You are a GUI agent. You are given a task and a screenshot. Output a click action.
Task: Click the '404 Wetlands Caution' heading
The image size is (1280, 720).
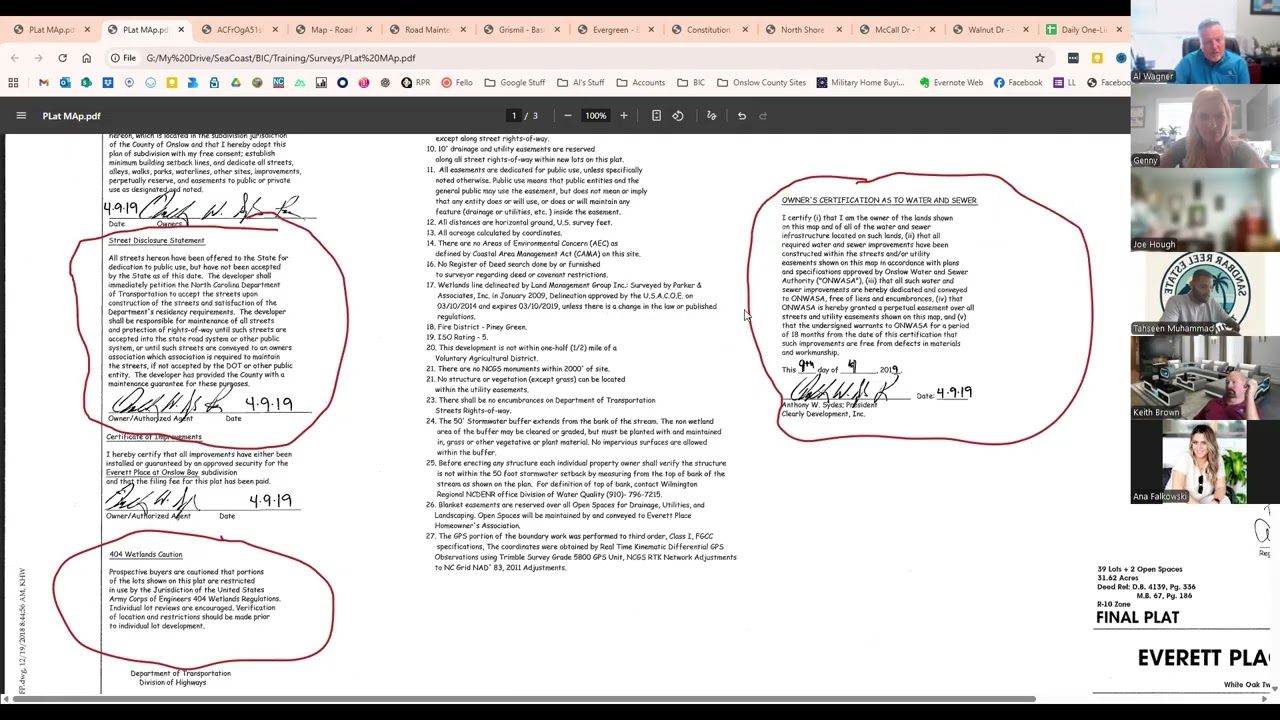[x=146, y=555]
